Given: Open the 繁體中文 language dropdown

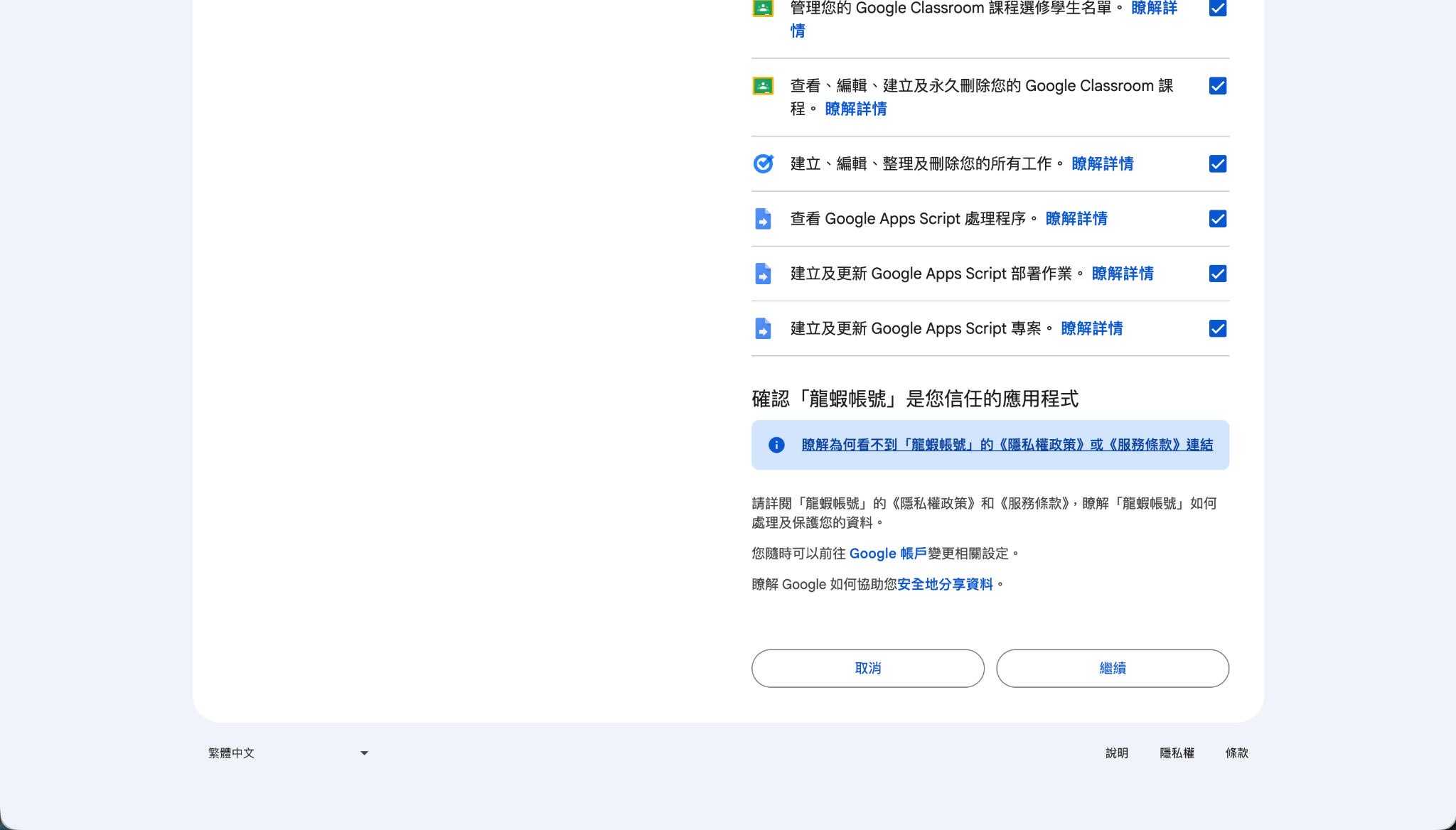Looking at the screenshot, I should [287, 753].
